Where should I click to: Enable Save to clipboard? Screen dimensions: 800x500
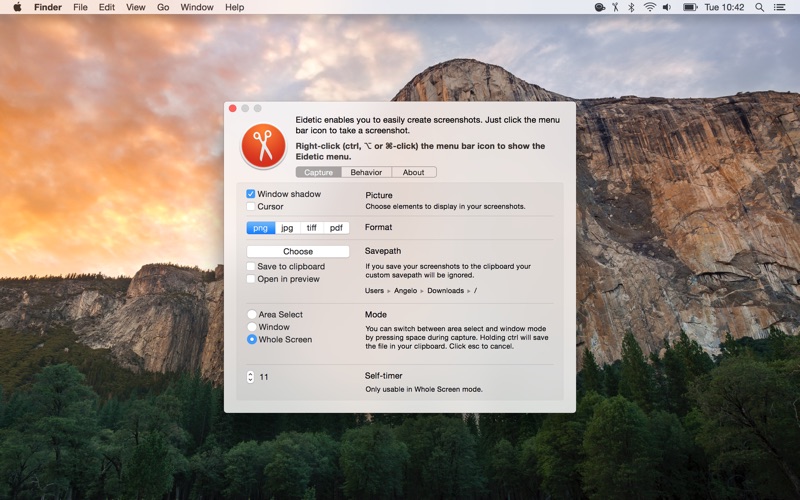pos(251,266)
